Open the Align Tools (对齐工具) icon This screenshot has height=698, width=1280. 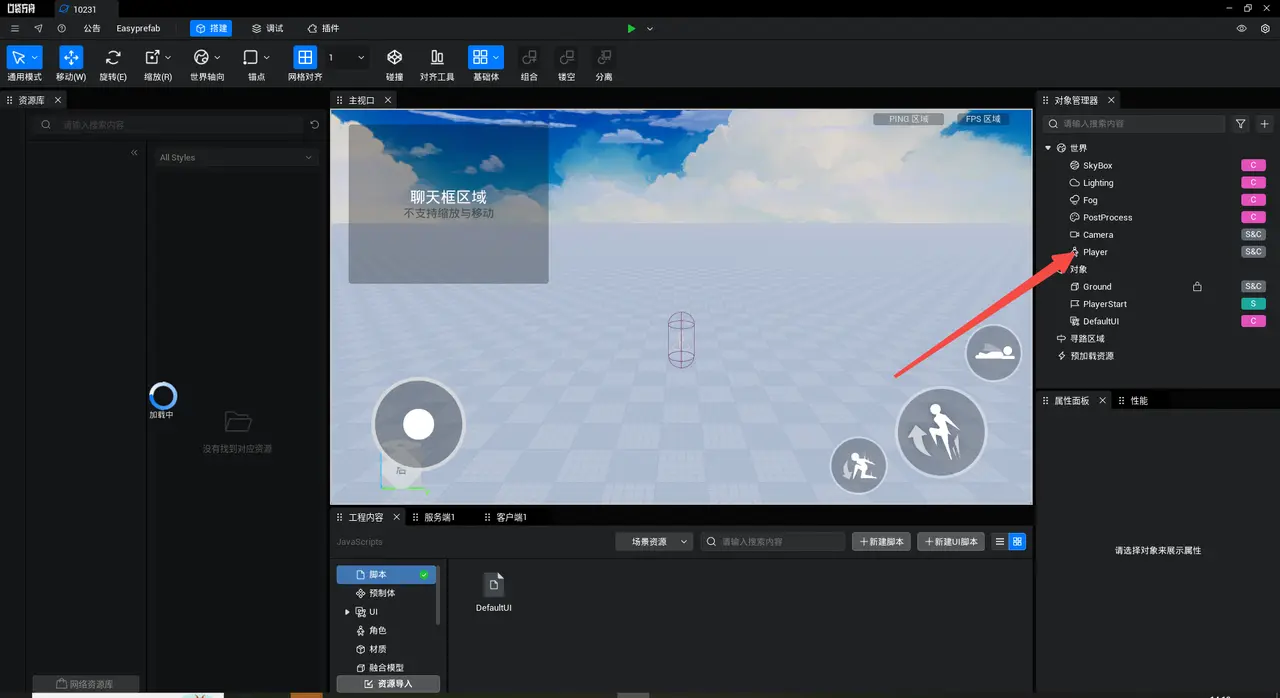click(x=437, y=58)
